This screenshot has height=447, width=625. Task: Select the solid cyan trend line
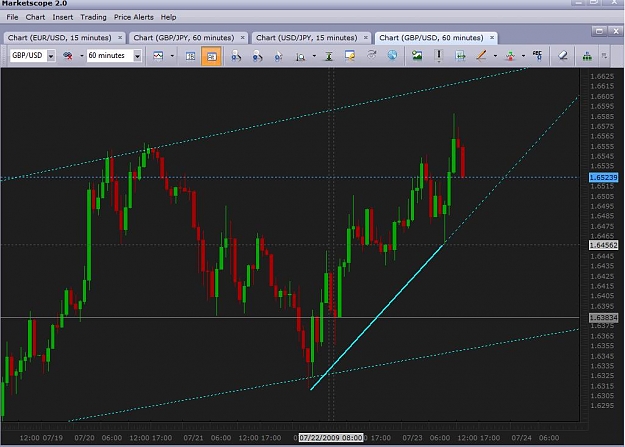[x=377, y=317]
